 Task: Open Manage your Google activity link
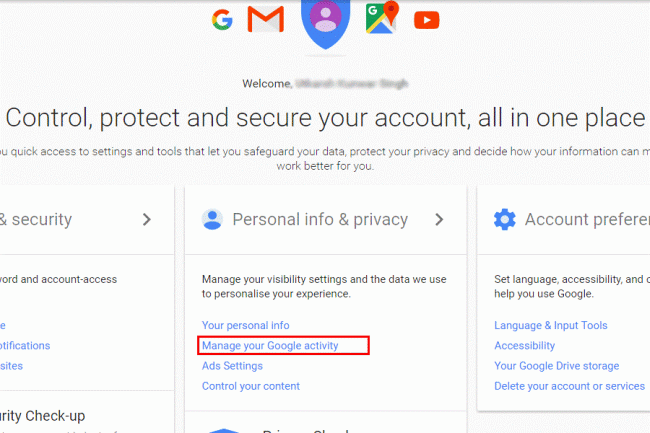(270, 346)
